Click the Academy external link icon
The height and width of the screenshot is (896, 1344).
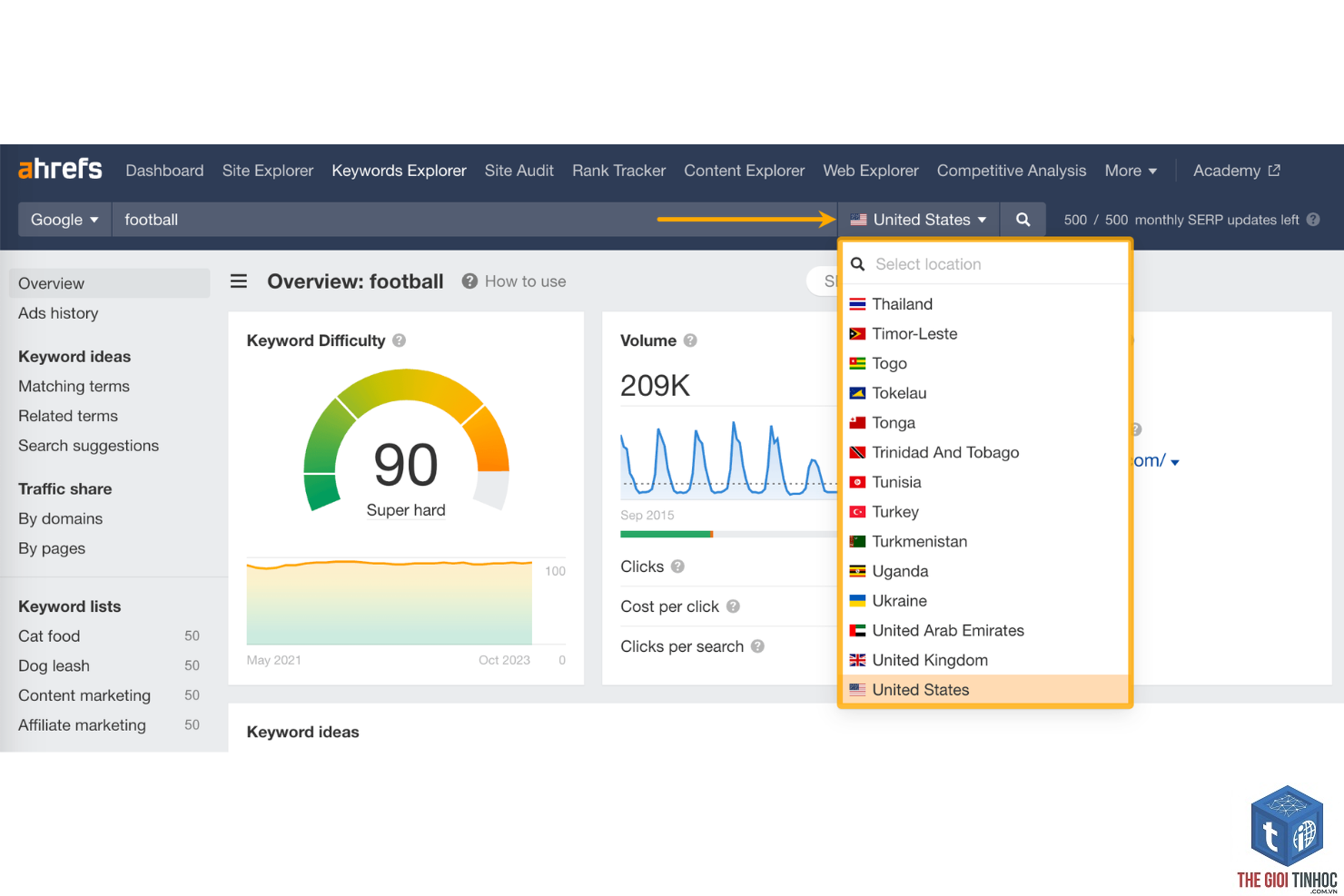(x=1274, y=170)
